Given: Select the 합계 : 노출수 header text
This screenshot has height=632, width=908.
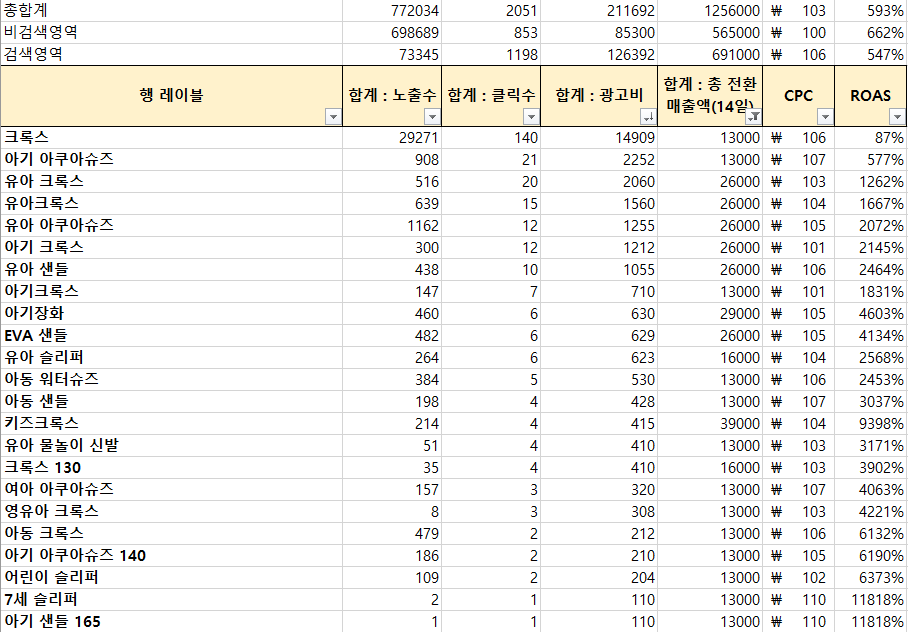Looking at the screenshot, I should [392, 96].
